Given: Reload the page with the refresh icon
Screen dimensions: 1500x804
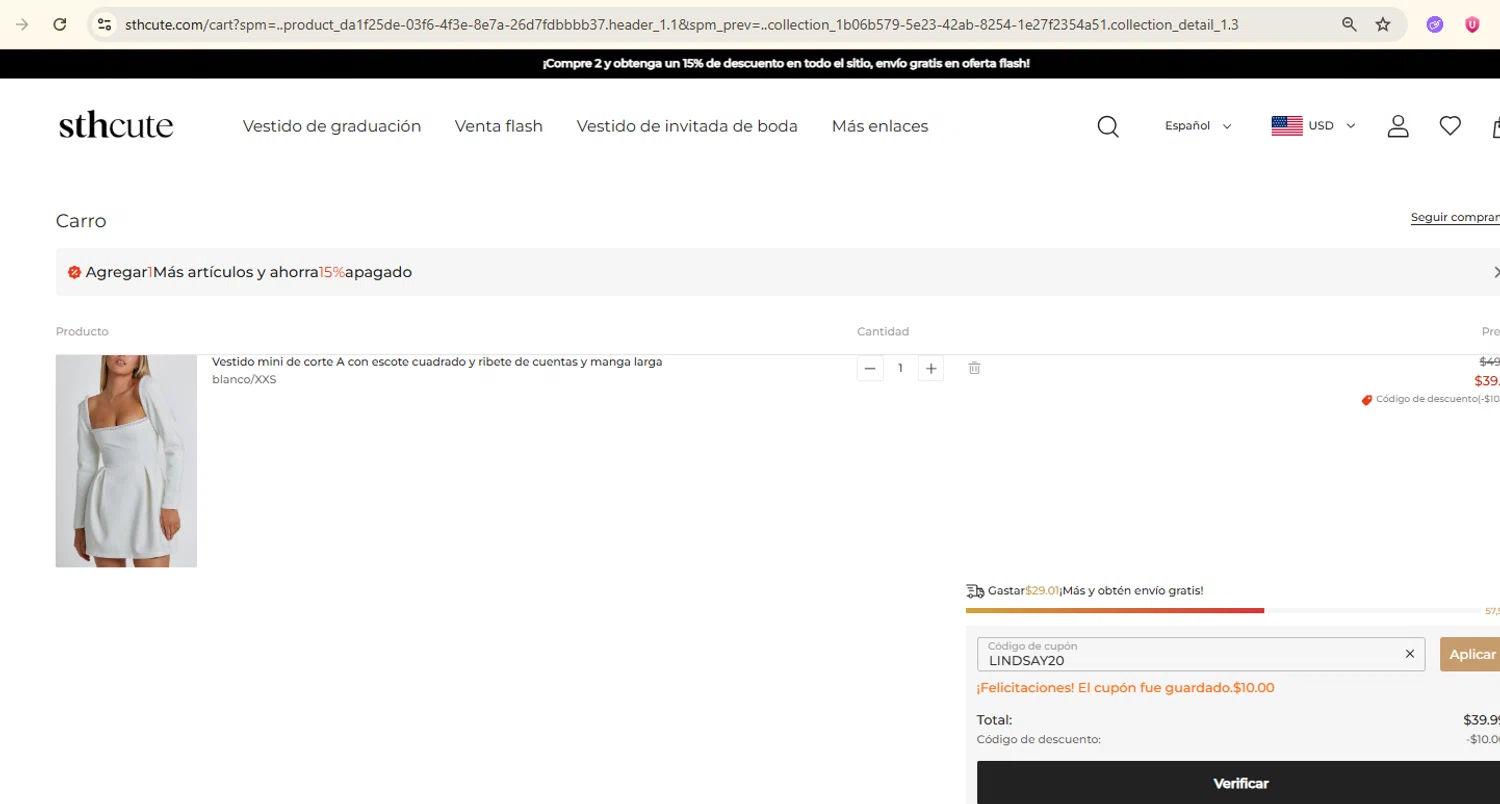Looking at the screenshot, I should [x=60, y=24].
